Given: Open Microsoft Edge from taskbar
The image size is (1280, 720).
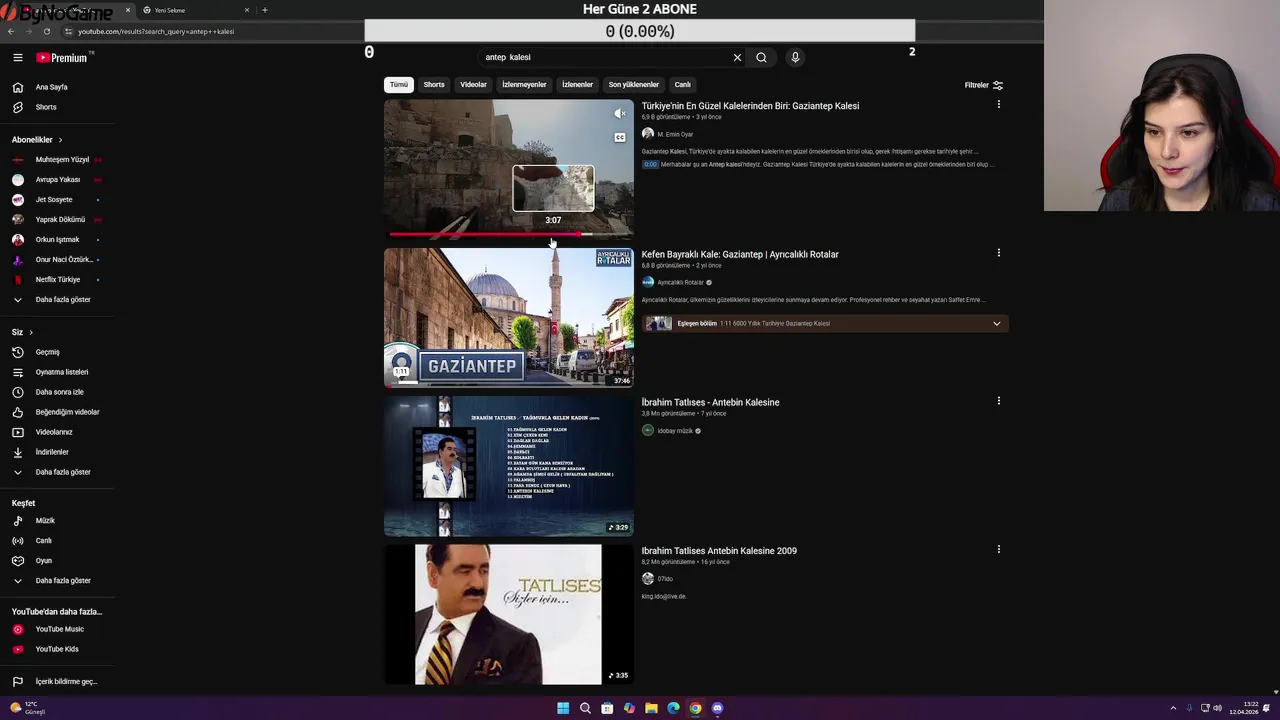Looking at the screenshot, I should pos(673,708).
